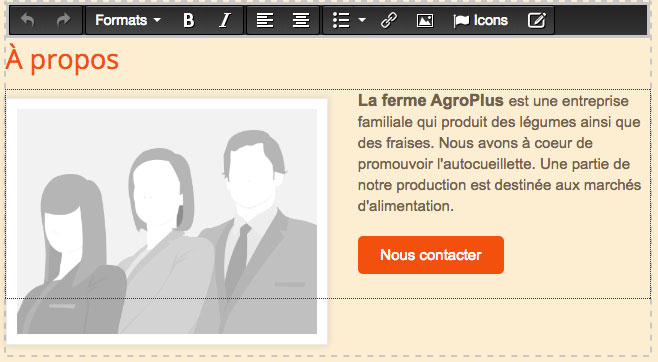Screen dimensions: 658x362
Task: Open the Icons flag picker
Action: pyautogui.click(x=480, y=20)
